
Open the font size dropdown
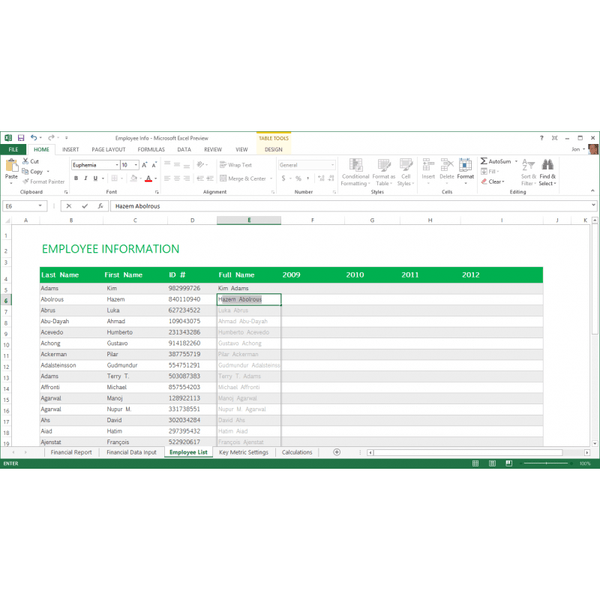pyautogui.click(x=136, y=165)
